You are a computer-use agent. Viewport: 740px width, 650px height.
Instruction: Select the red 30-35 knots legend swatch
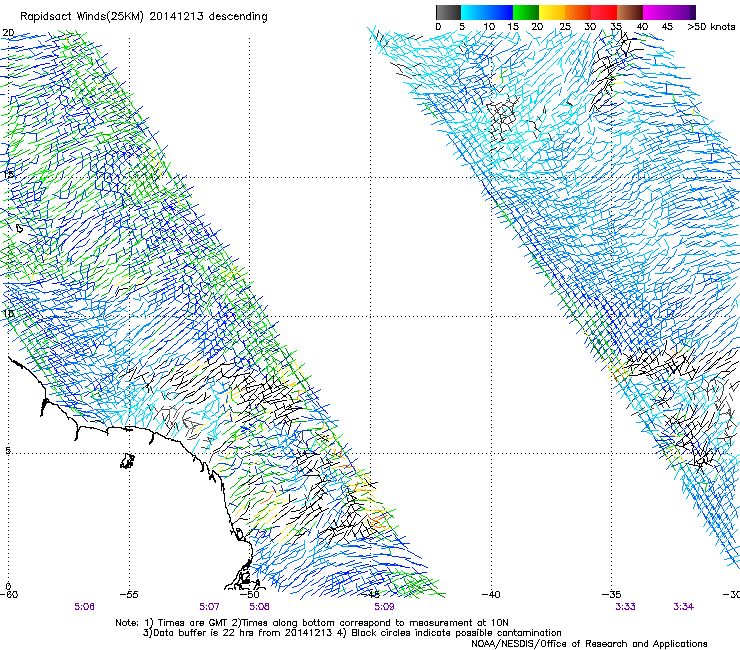[x=604, y=12]
